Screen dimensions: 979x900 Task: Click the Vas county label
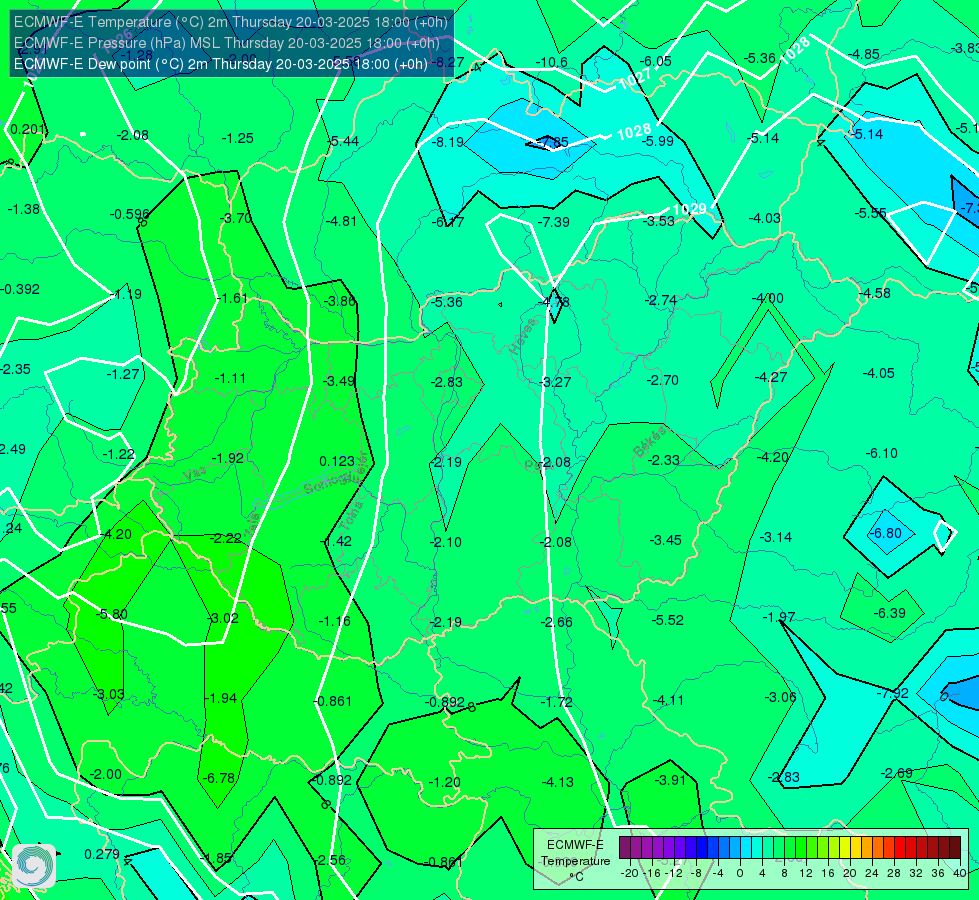(195, 474)
